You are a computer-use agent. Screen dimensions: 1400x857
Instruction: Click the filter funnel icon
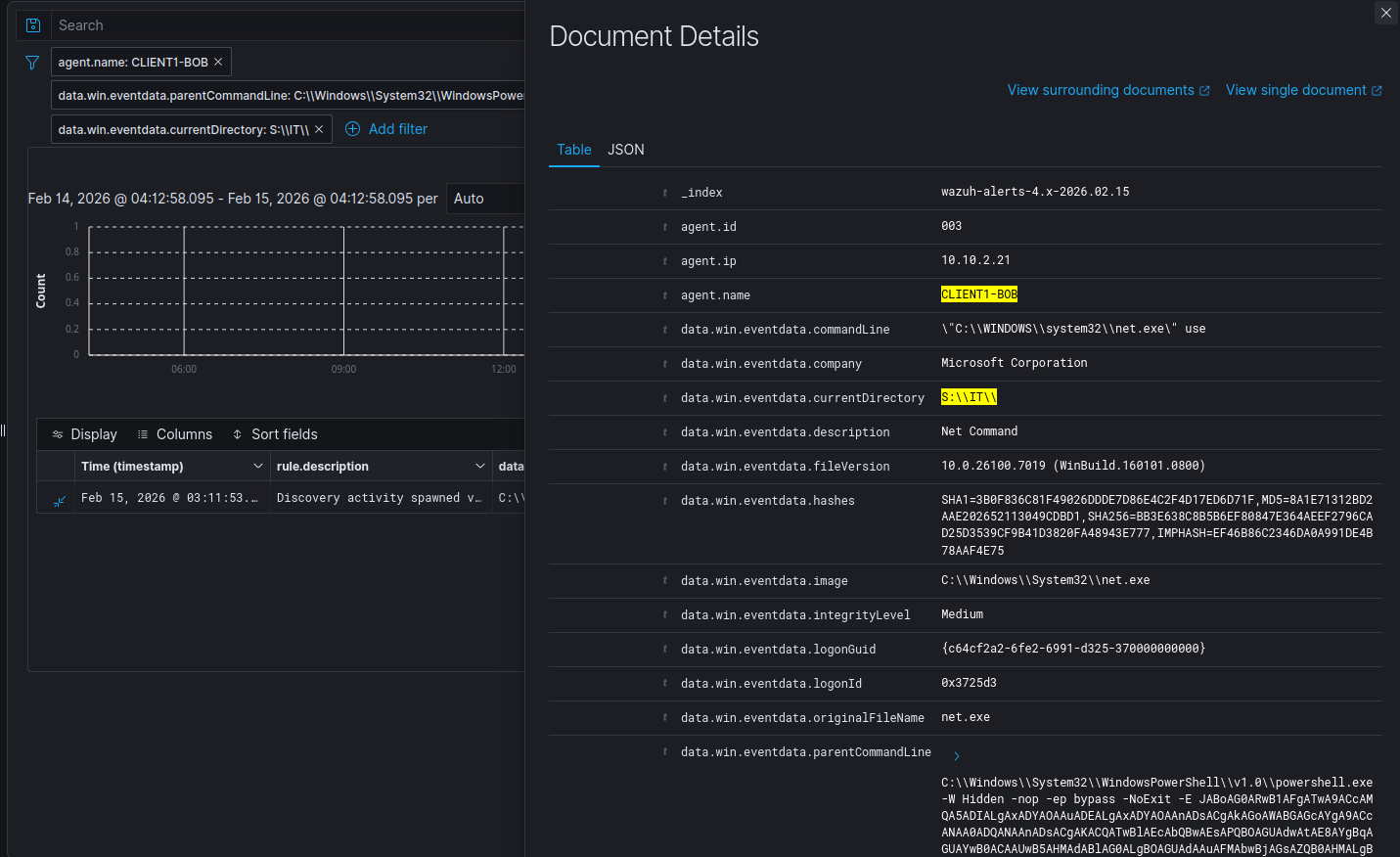click(32, 63)
